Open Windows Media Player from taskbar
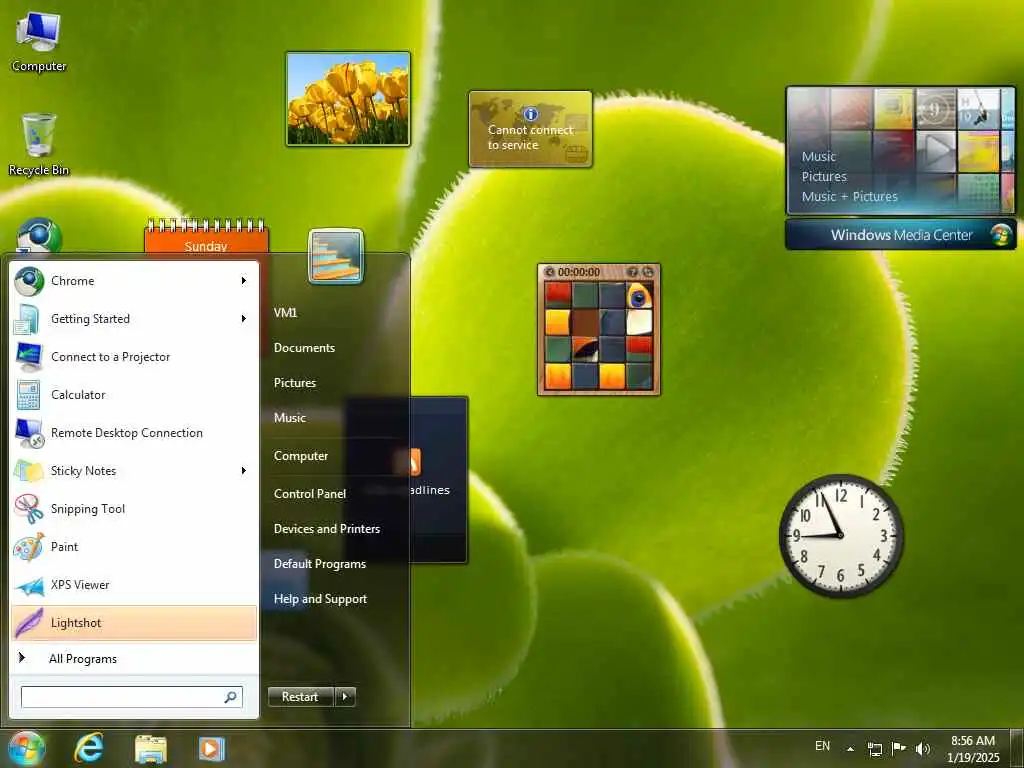The image size is (1024, 768). (x=212, y=749)
